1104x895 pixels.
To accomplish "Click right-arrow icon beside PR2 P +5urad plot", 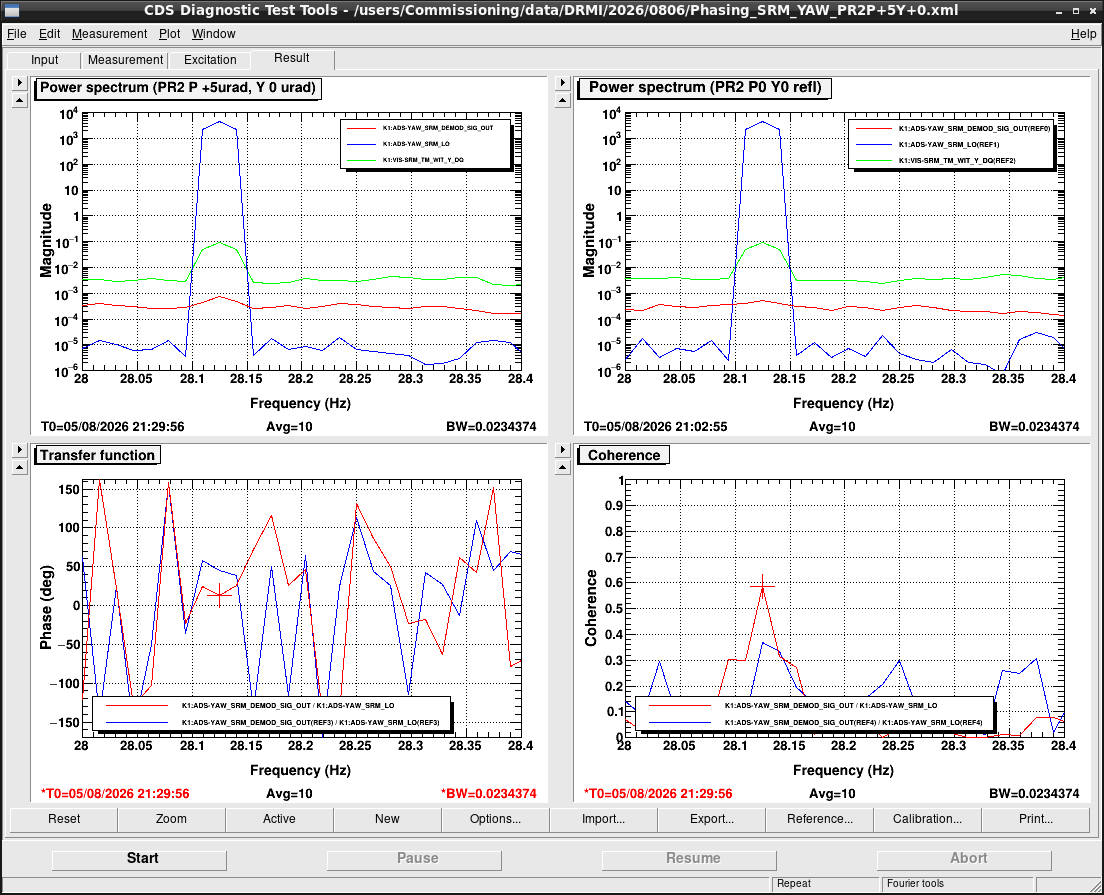I will (x=19, y=83).
